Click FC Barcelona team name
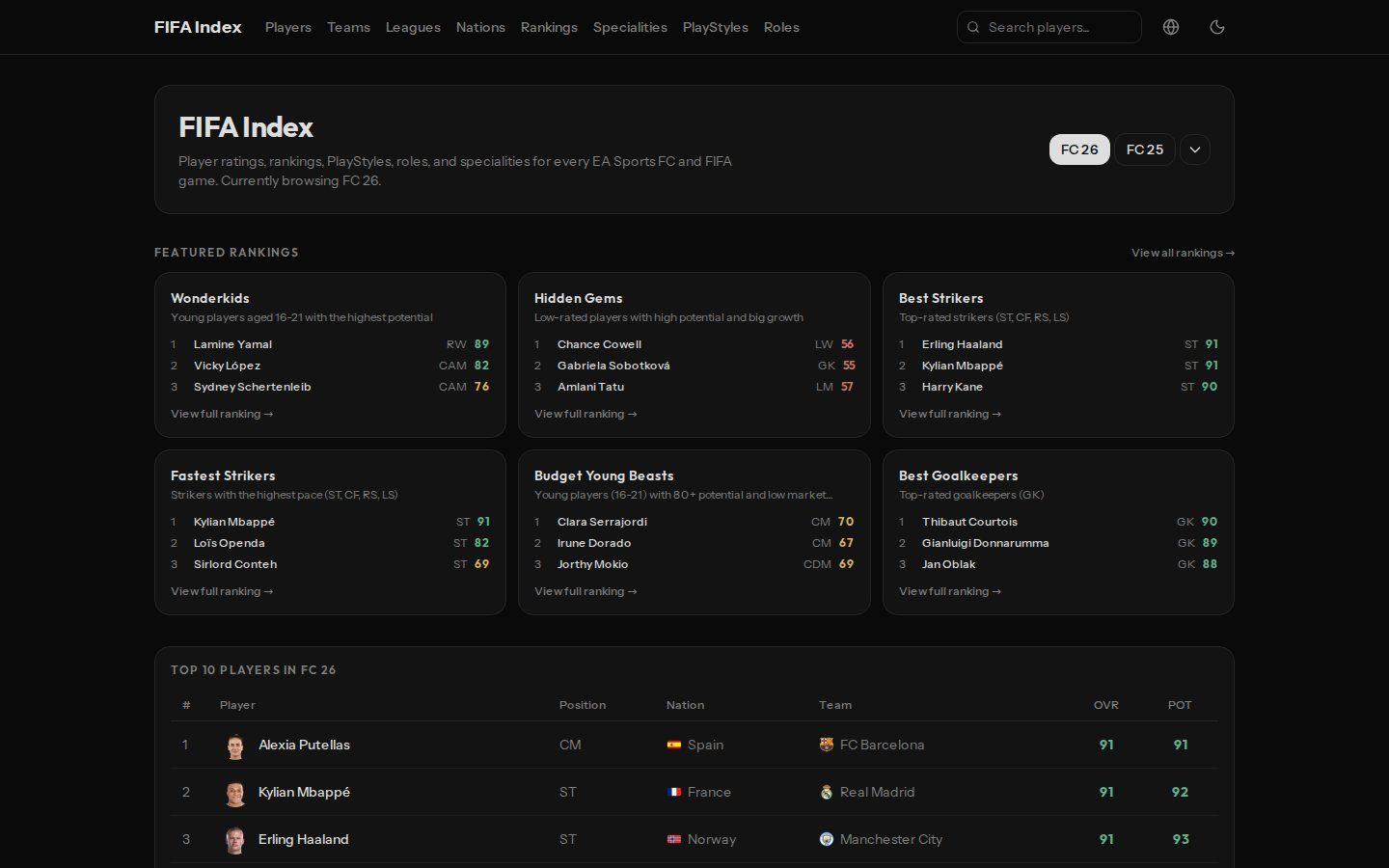This screenshot has height=868, width=1389. (882, 745)
